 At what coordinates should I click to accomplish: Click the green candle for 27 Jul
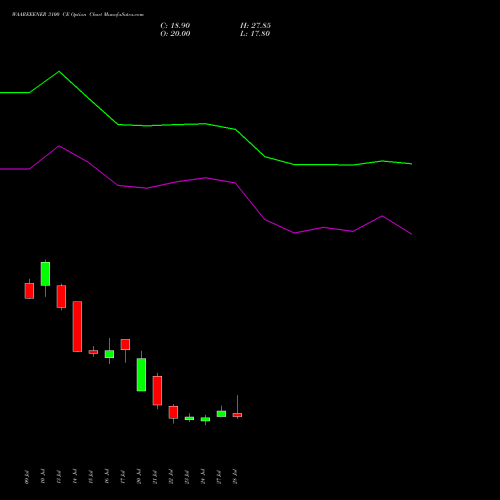point(221,414)
